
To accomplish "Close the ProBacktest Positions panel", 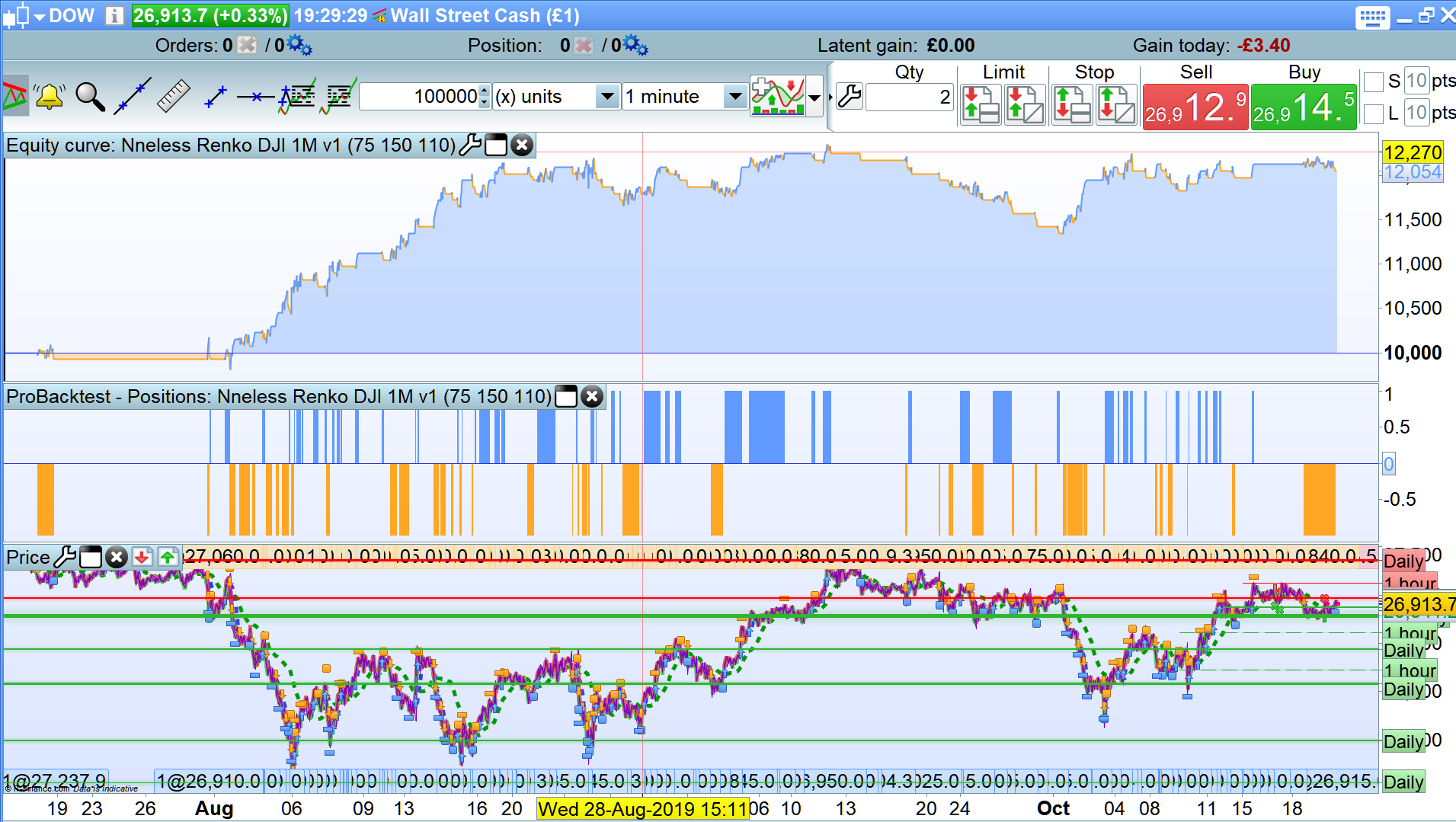I will point(592,396).
